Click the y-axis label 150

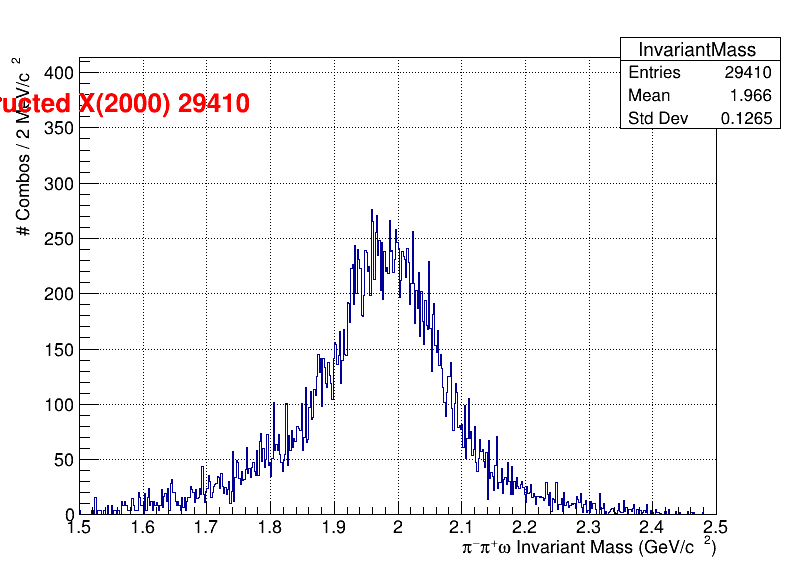(x=59, y=350)
